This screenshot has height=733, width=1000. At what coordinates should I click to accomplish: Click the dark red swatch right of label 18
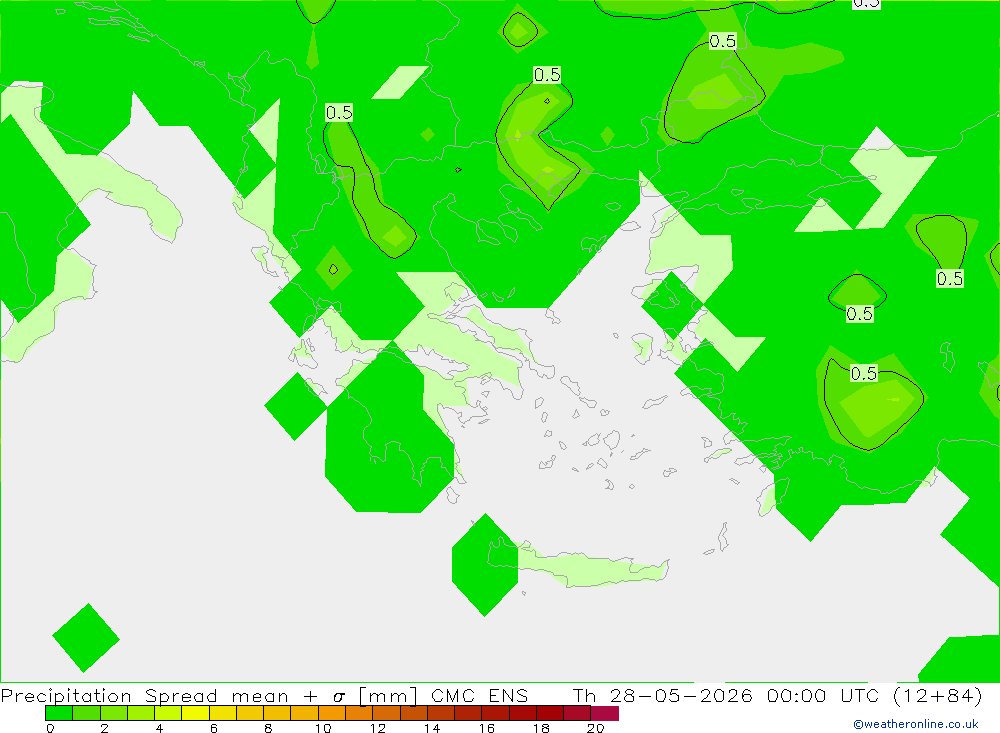(550, 713)
